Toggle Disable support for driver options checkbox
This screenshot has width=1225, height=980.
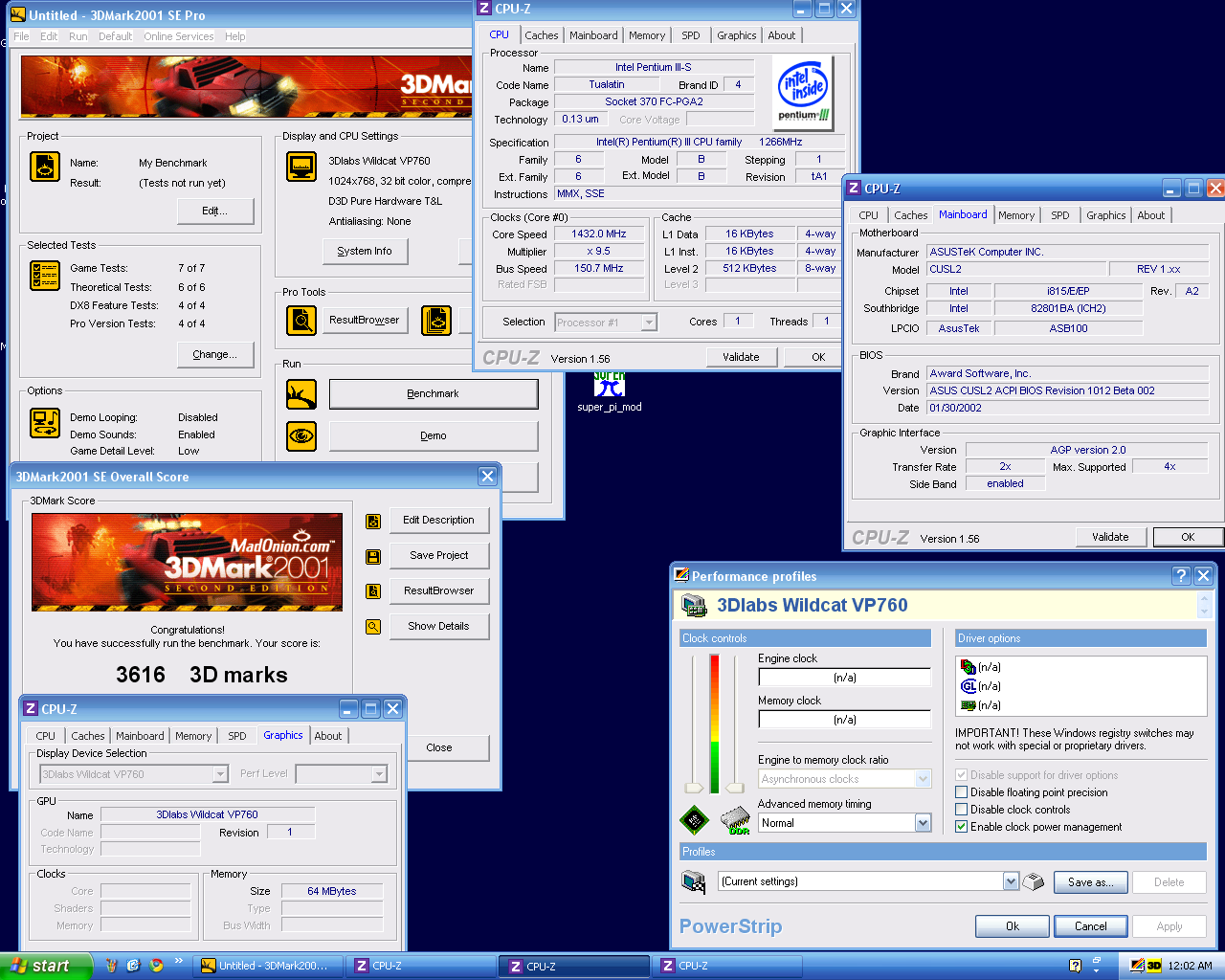[961, 775]
